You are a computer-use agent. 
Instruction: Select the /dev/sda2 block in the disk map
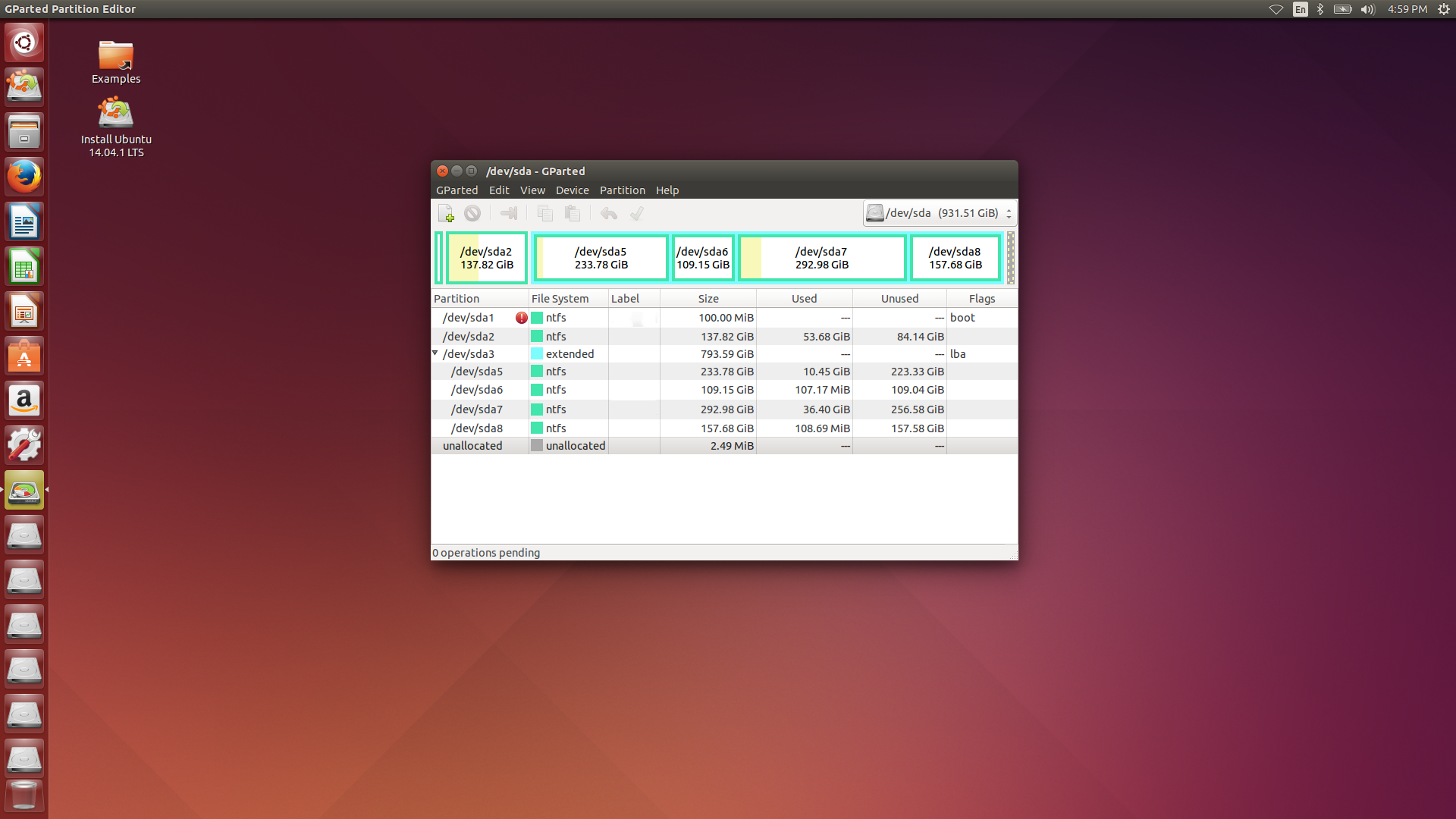(x=487, y=258)
